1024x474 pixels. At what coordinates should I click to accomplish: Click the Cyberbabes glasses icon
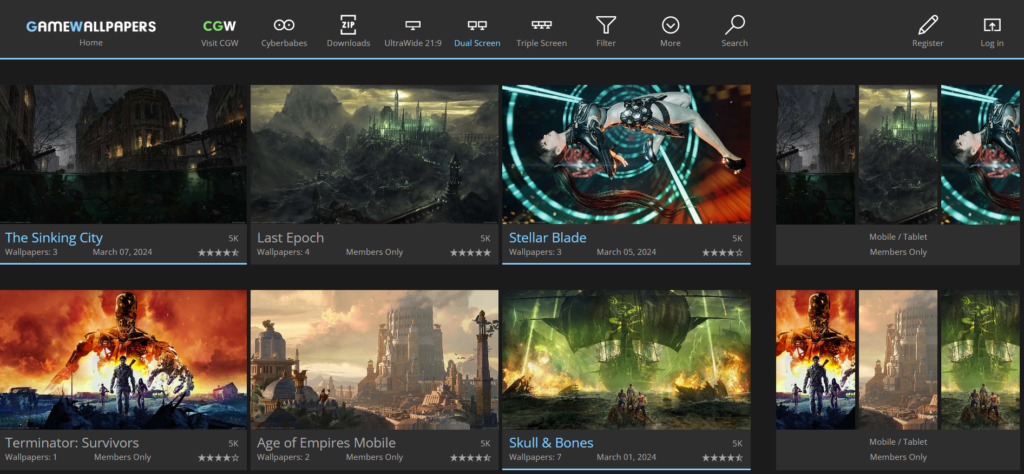pos(284,25)
